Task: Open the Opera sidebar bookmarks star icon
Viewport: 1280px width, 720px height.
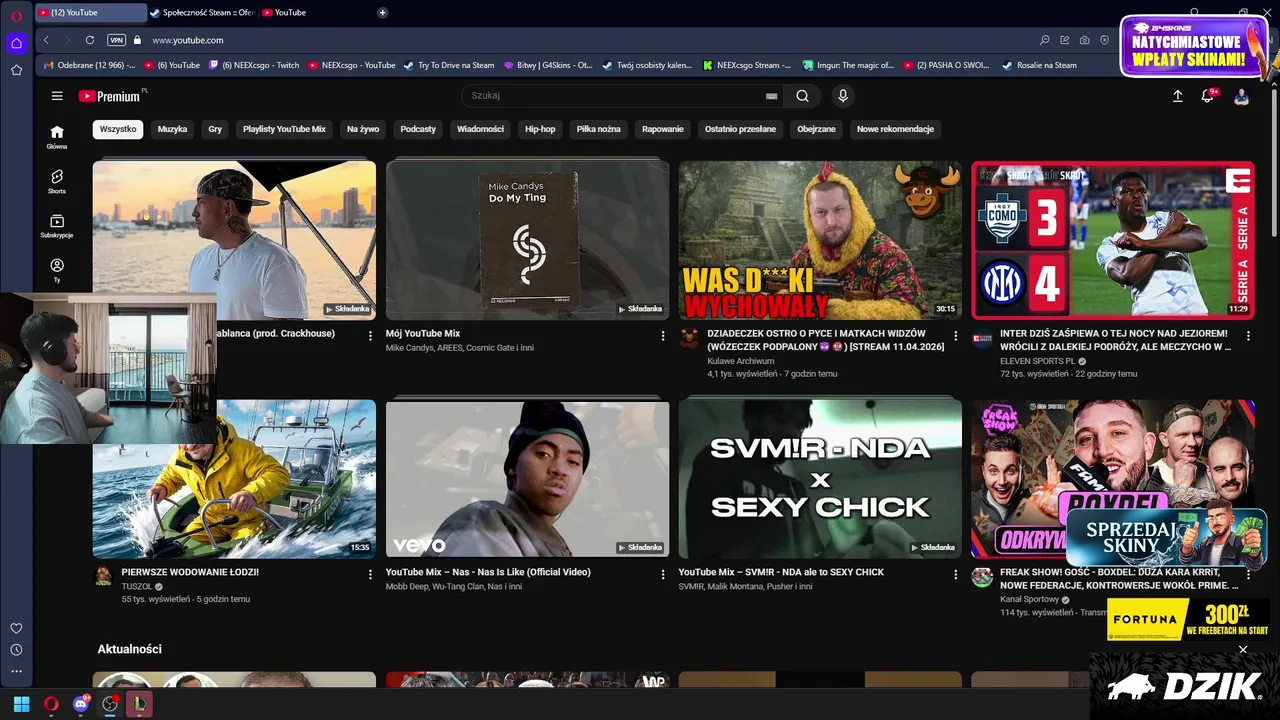Action: coord(16,70)
